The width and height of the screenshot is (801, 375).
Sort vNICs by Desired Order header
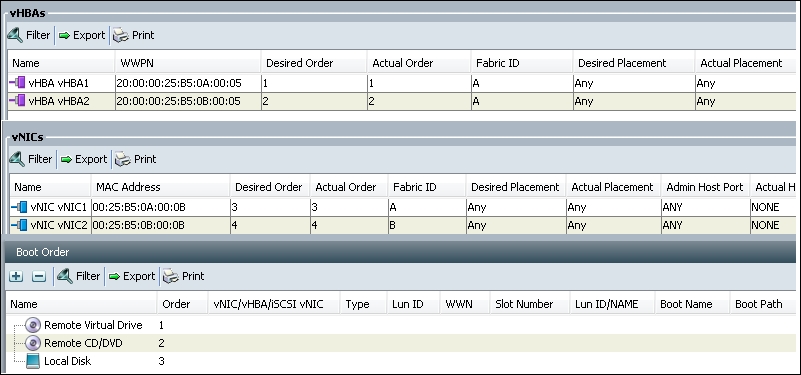pos(270,188)
